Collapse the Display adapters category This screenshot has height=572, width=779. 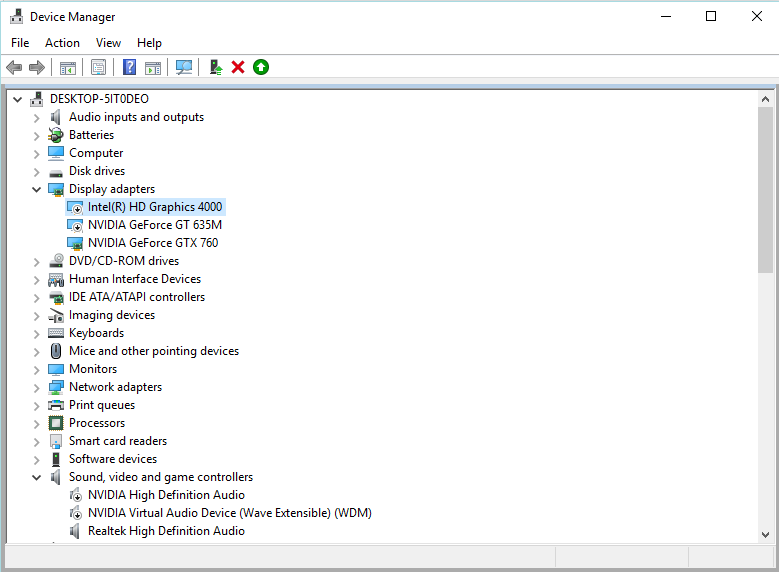click(x=36, y=189)
